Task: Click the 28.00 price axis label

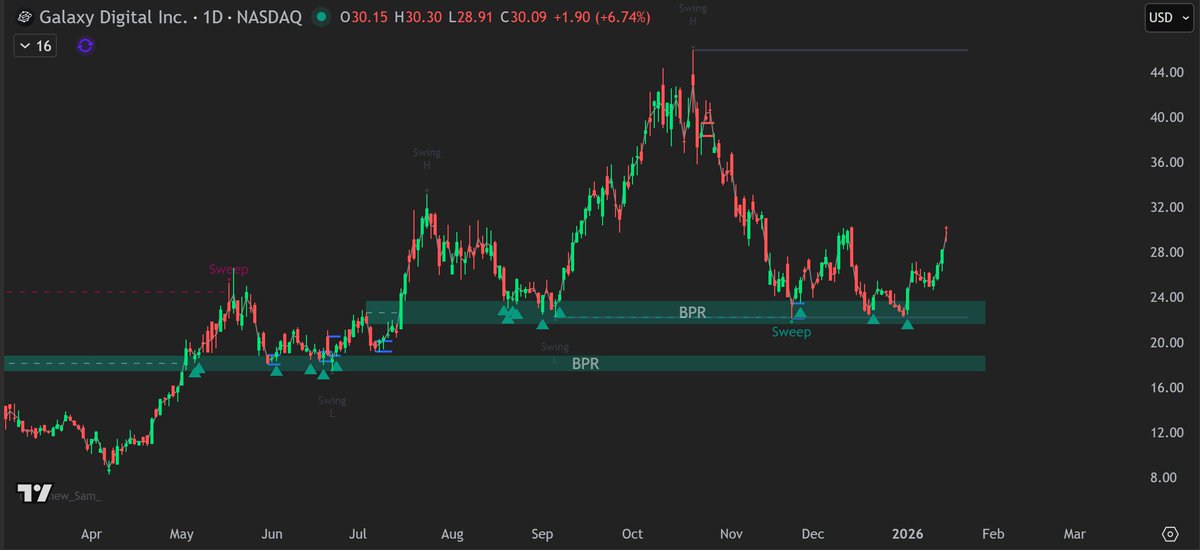Action: tap(1165, 252)
